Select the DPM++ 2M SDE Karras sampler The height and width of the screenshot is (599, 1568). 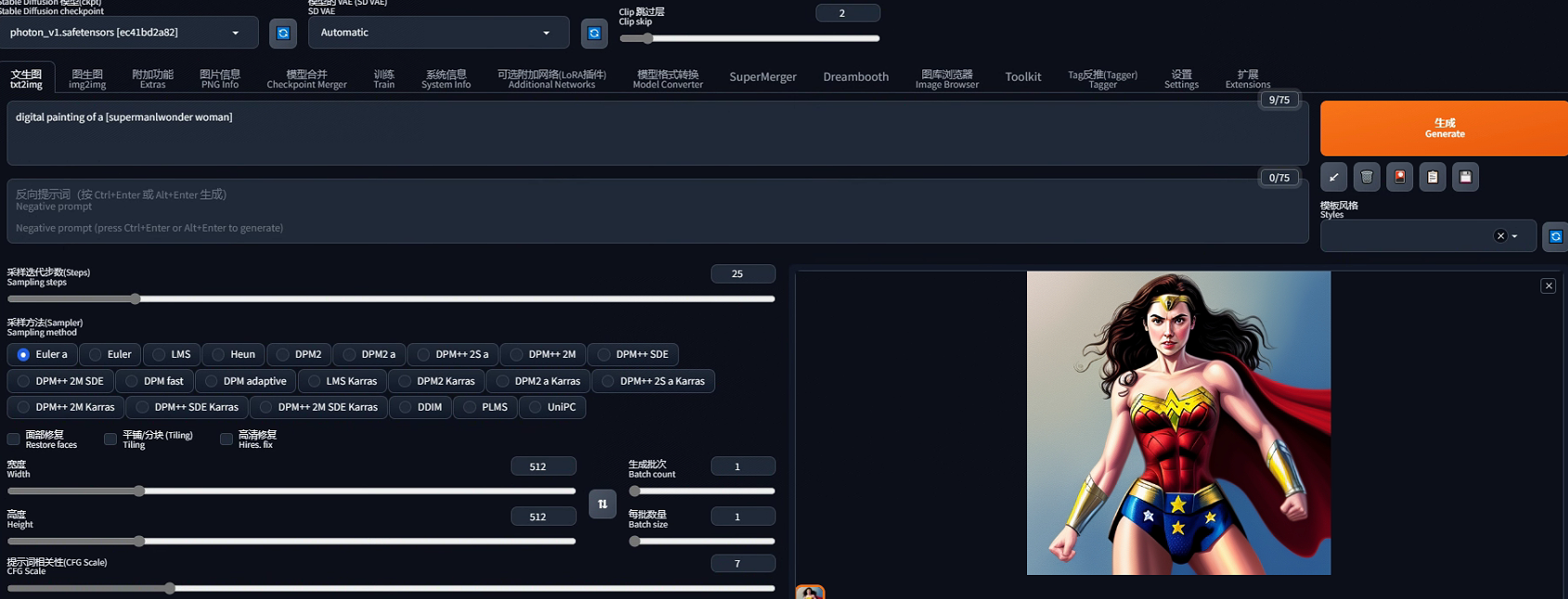coord(318,407)
